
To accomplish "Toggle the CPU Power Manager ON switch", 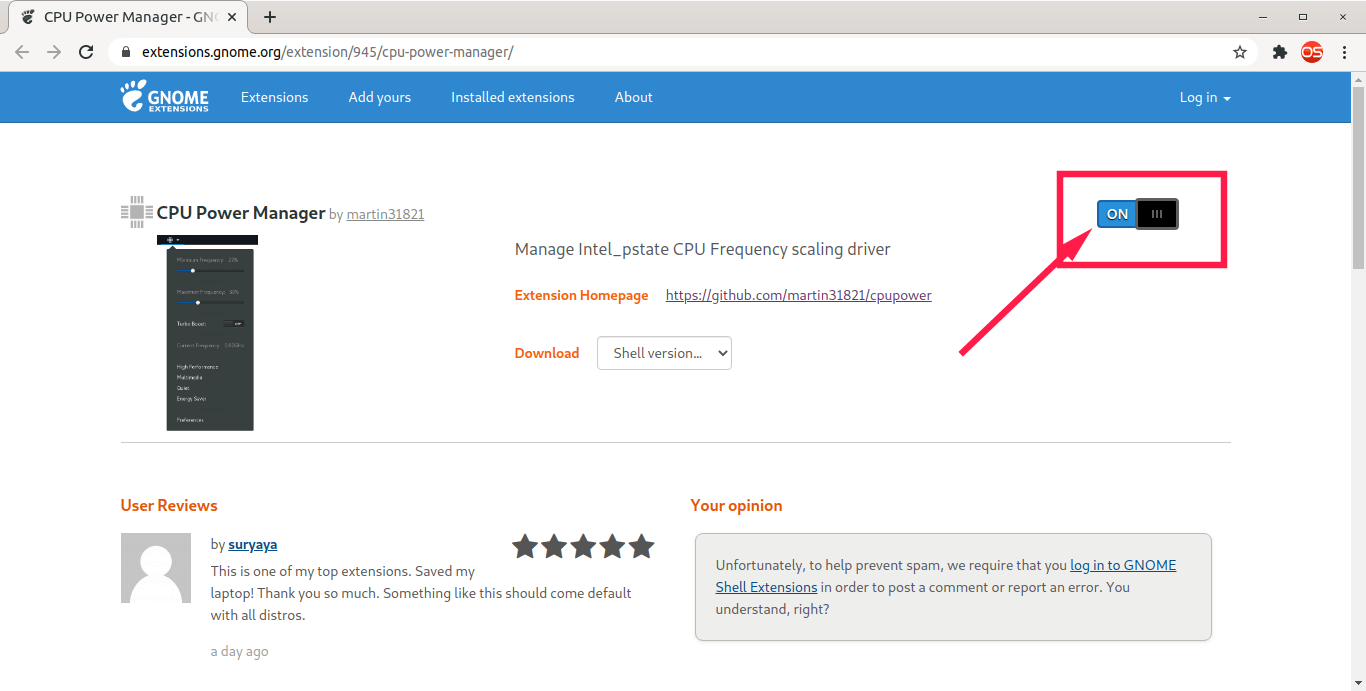I will tap(1117, 214).
